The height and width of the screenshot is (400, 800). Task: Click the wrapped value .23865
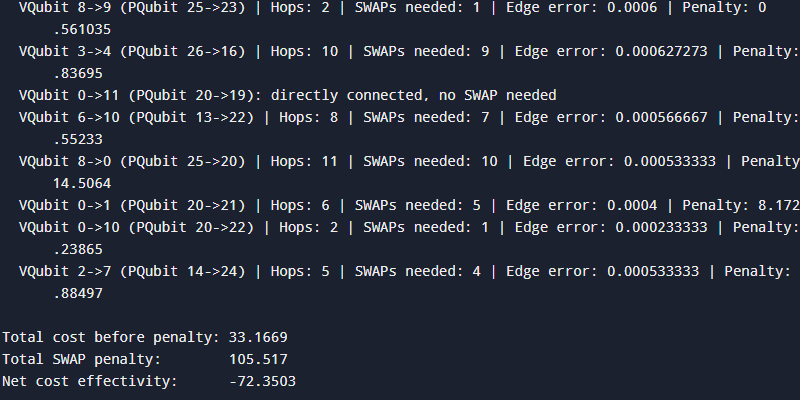[78, 249]
